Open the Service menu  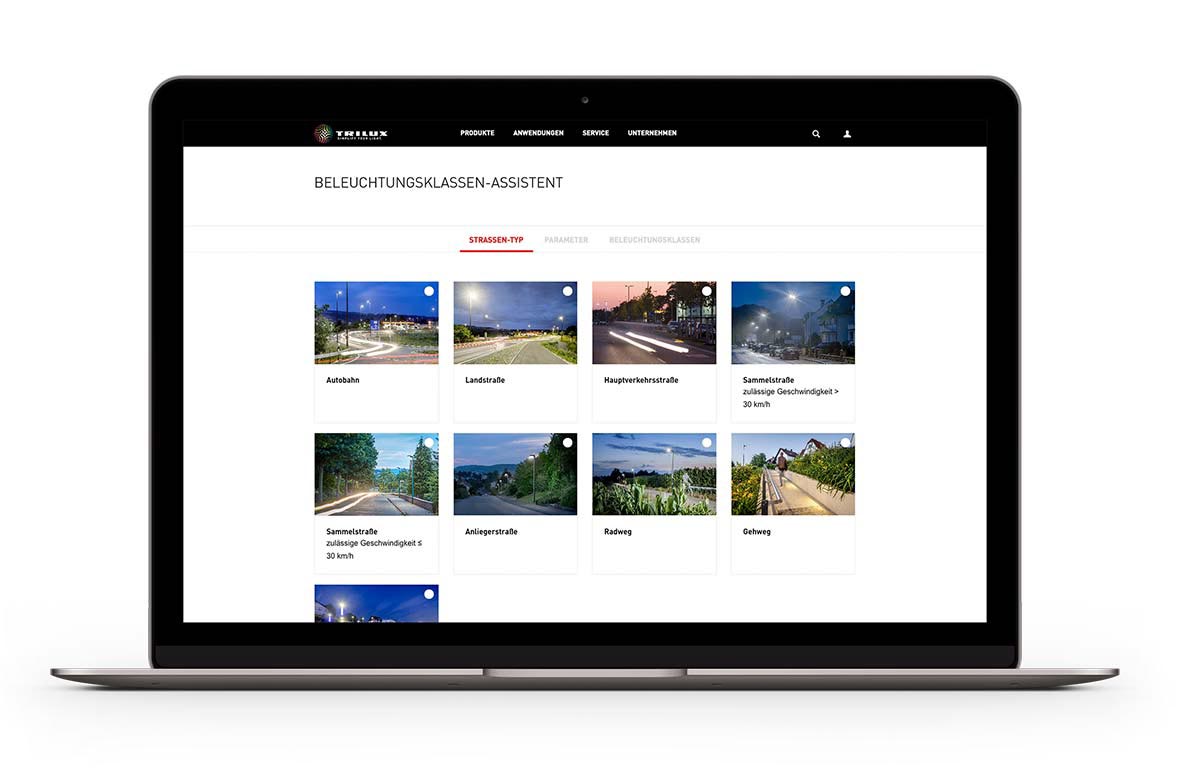[595, 133]
